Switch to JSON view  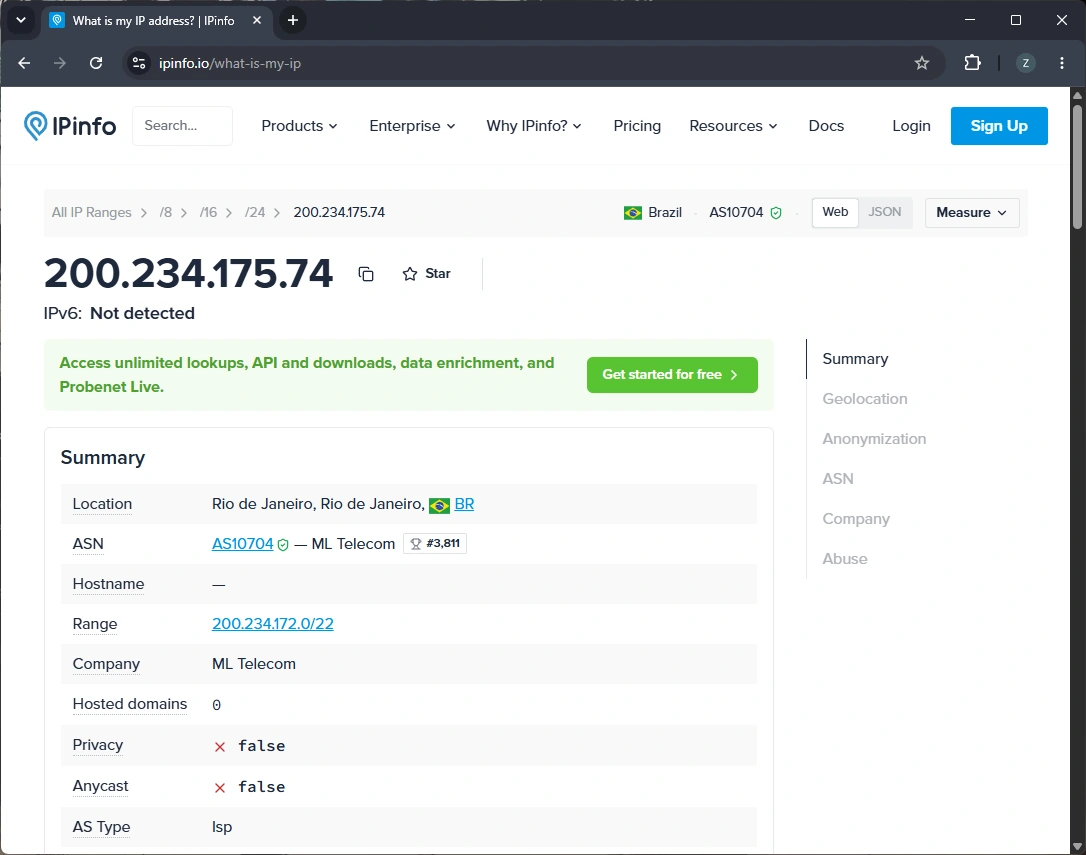coord(884,212)
